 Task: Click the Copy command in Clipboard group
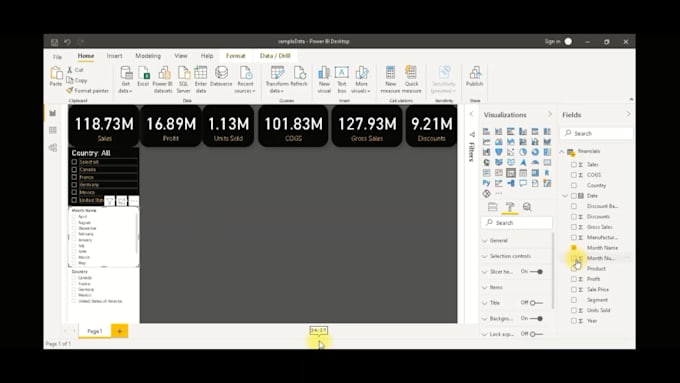(x=77, y=80)
